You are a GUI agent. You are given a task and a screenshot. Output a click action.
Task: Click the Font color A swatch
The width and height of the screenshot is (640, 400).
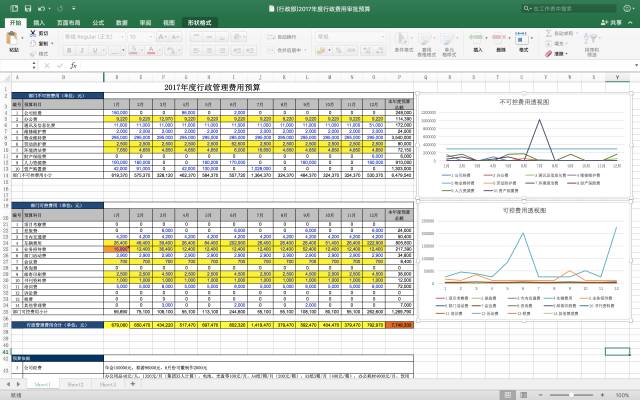(x=151, y=51)
